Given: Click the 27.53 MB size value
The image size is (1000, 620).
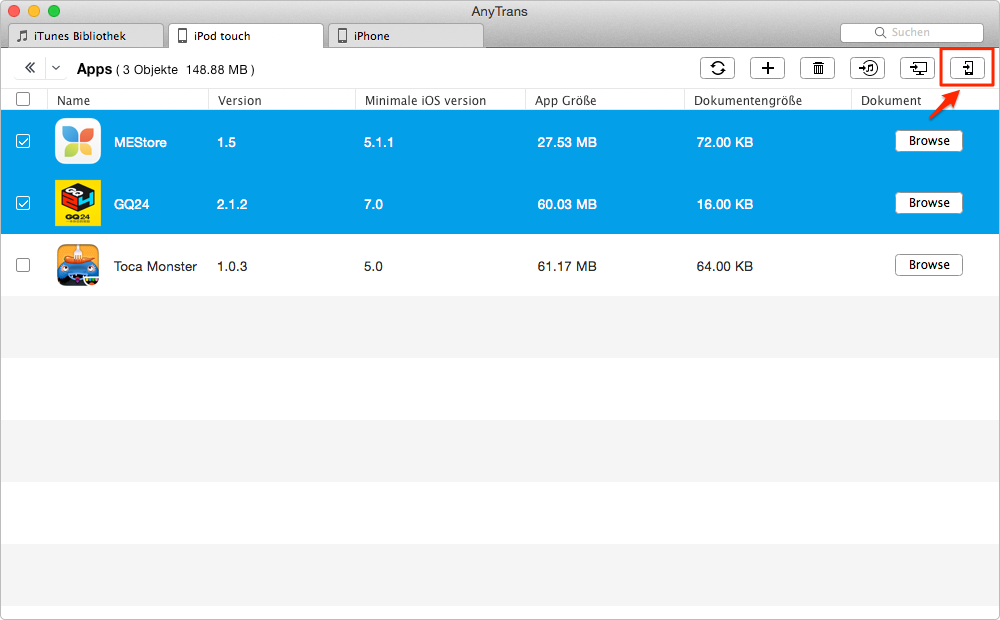Looking at the screenshot, I should pos(567,142).
